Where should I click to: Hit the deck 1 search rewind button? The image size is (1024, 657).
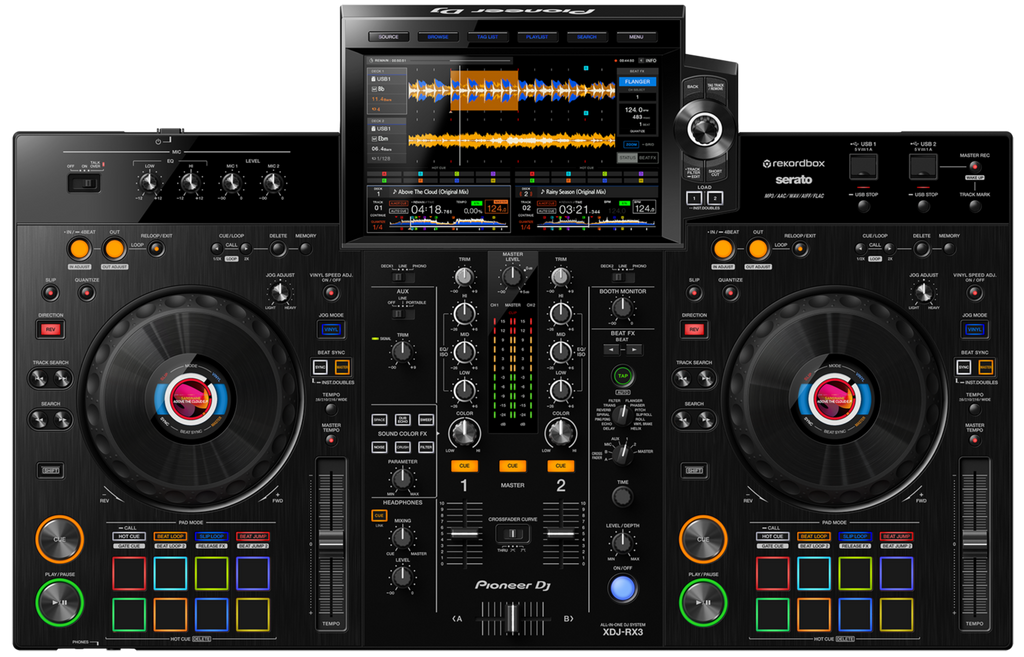39,419
